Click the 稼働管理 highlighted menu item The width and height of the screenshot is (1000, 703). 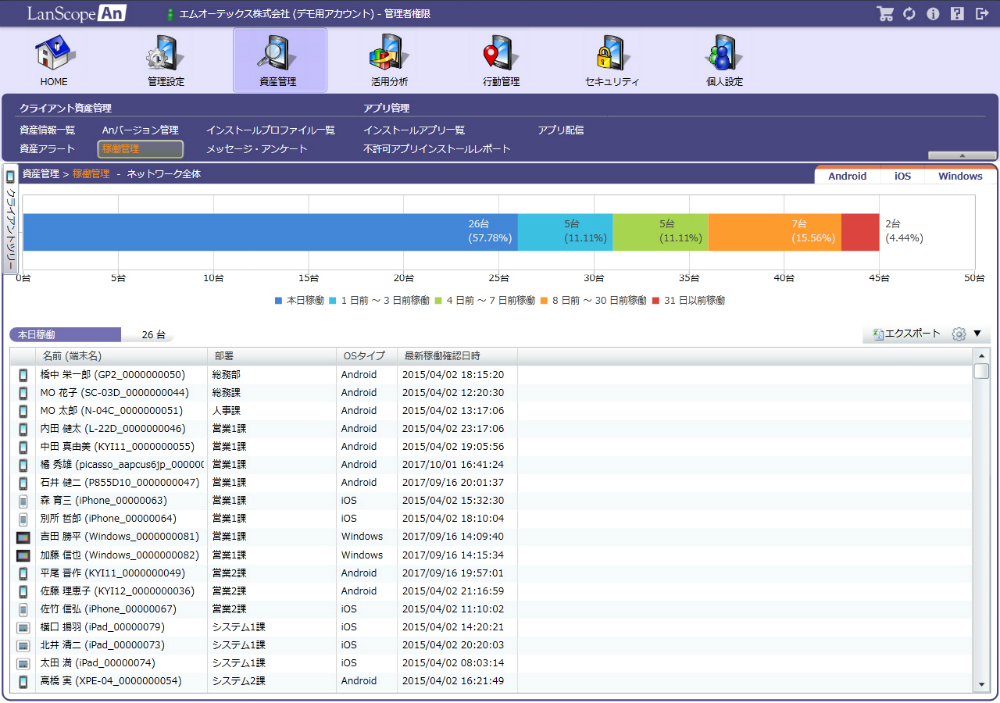click(x=140, y=149)
